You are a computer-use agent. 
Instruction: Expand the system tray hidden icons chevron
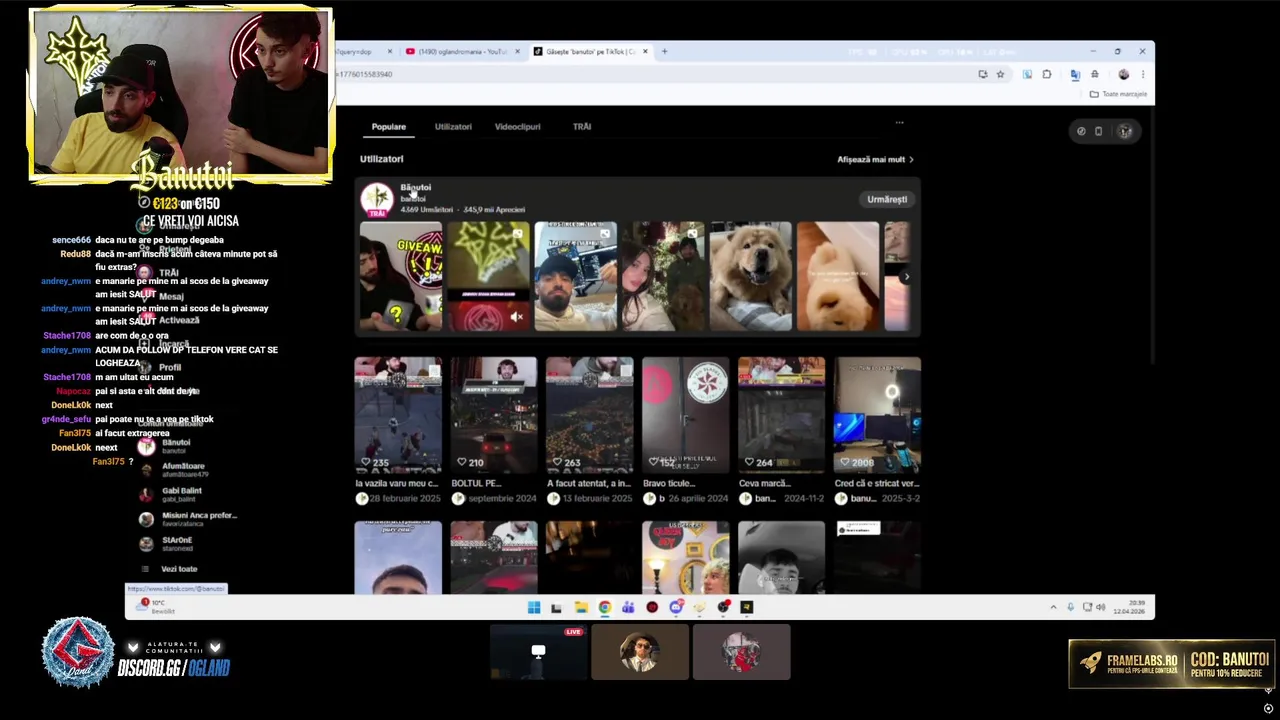click(1053, 607)
